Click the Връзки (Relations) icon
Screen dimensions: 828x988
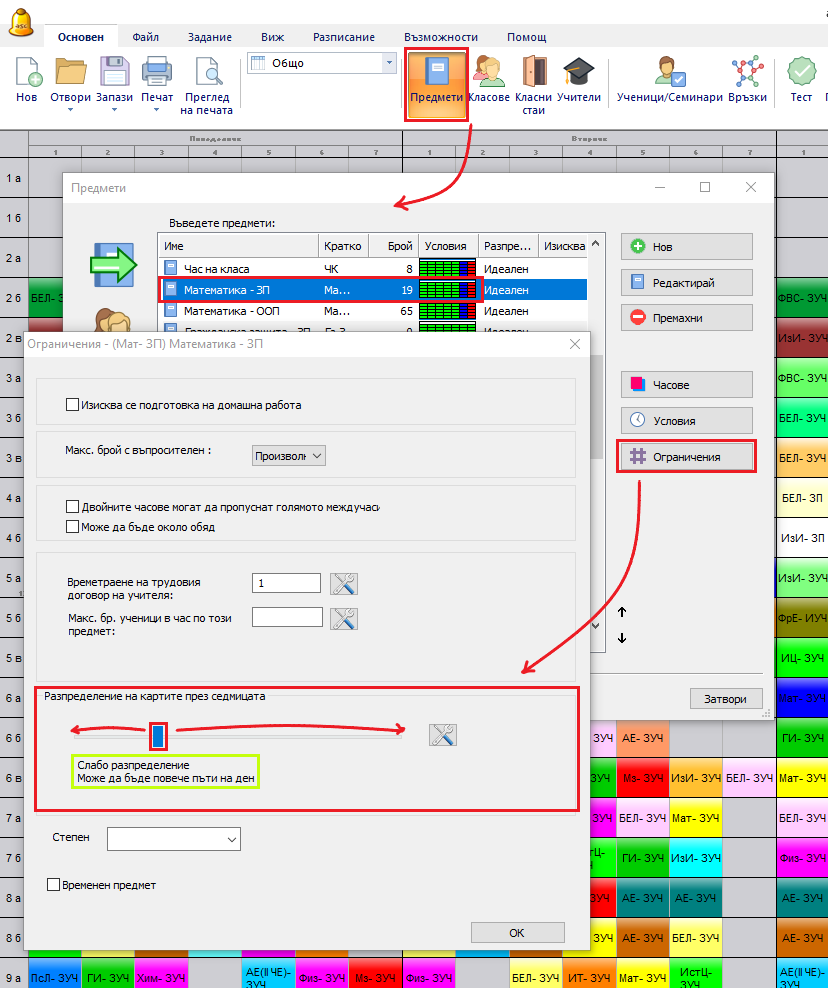click(747, 80)
